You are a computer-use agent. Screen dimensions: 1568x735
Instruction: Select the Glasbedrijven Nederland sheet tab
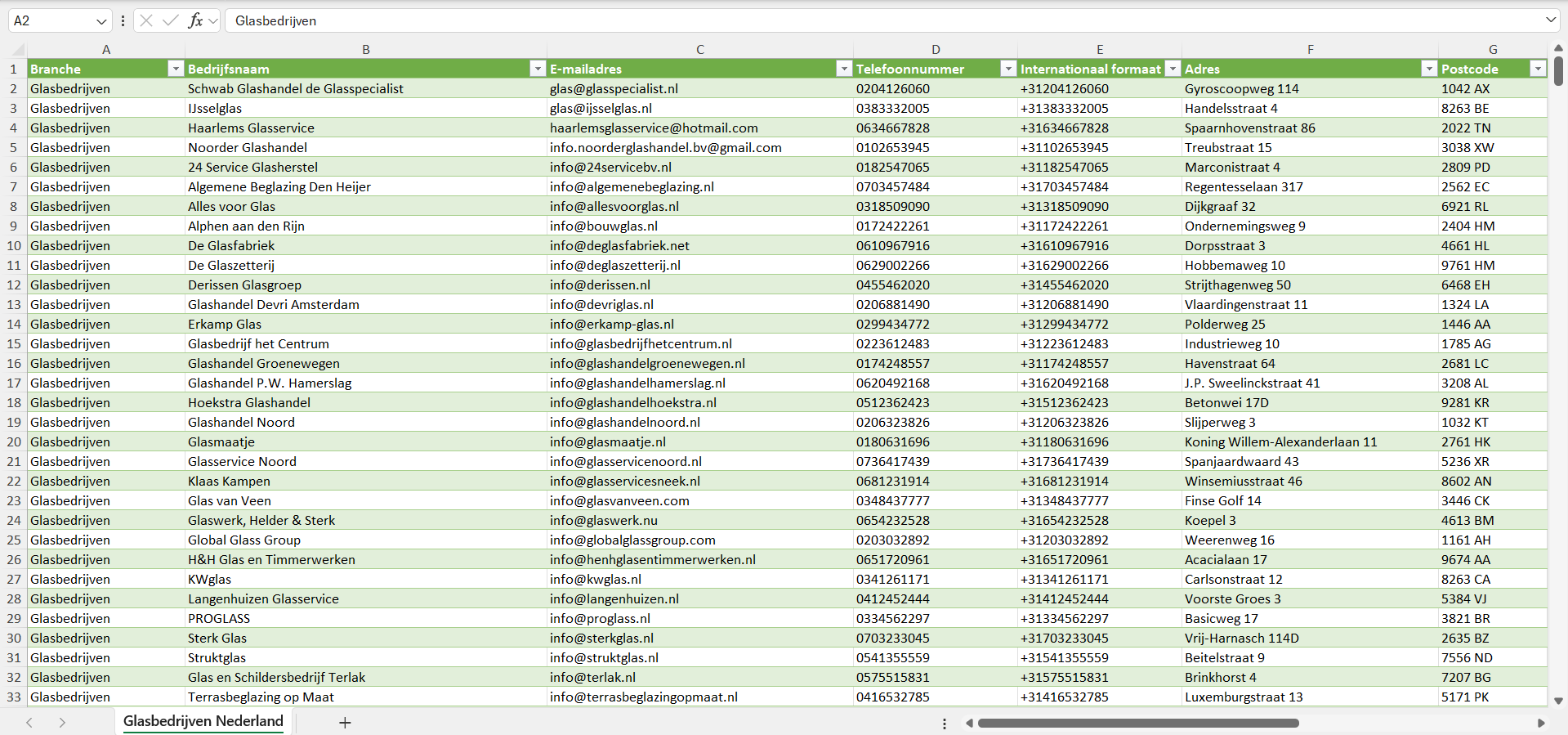(203, 721)
